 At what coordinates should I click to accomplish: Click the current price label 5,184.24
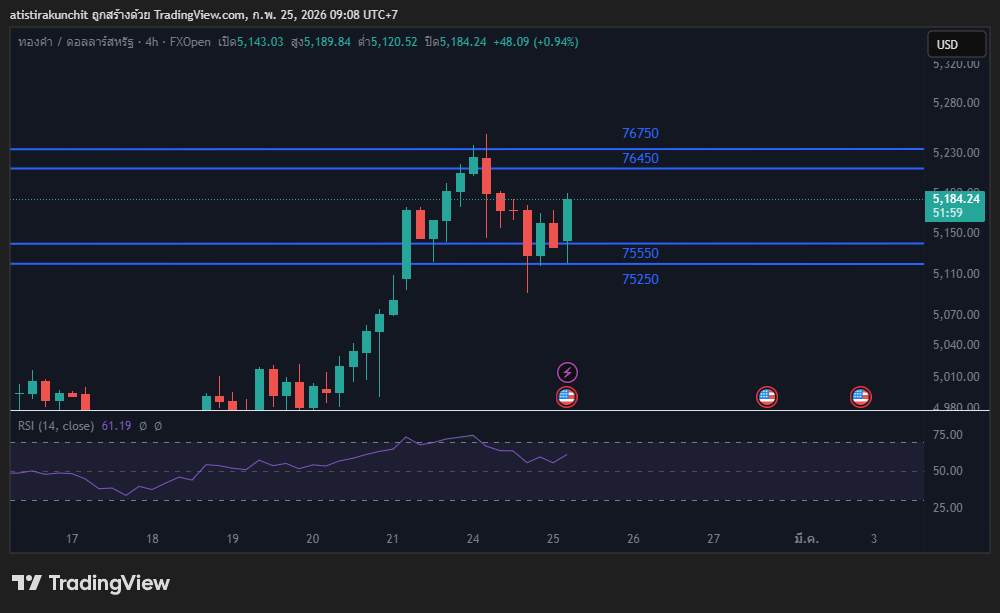(955, 199)
